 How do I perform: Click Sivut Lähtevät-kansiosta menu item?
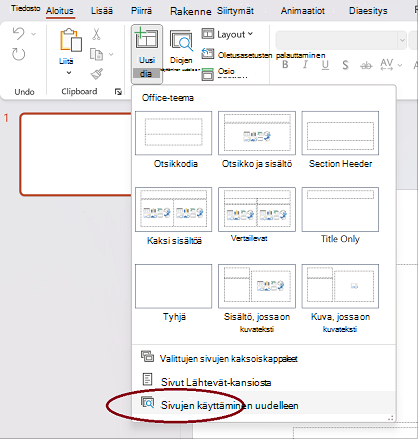(x=264, y=381)
